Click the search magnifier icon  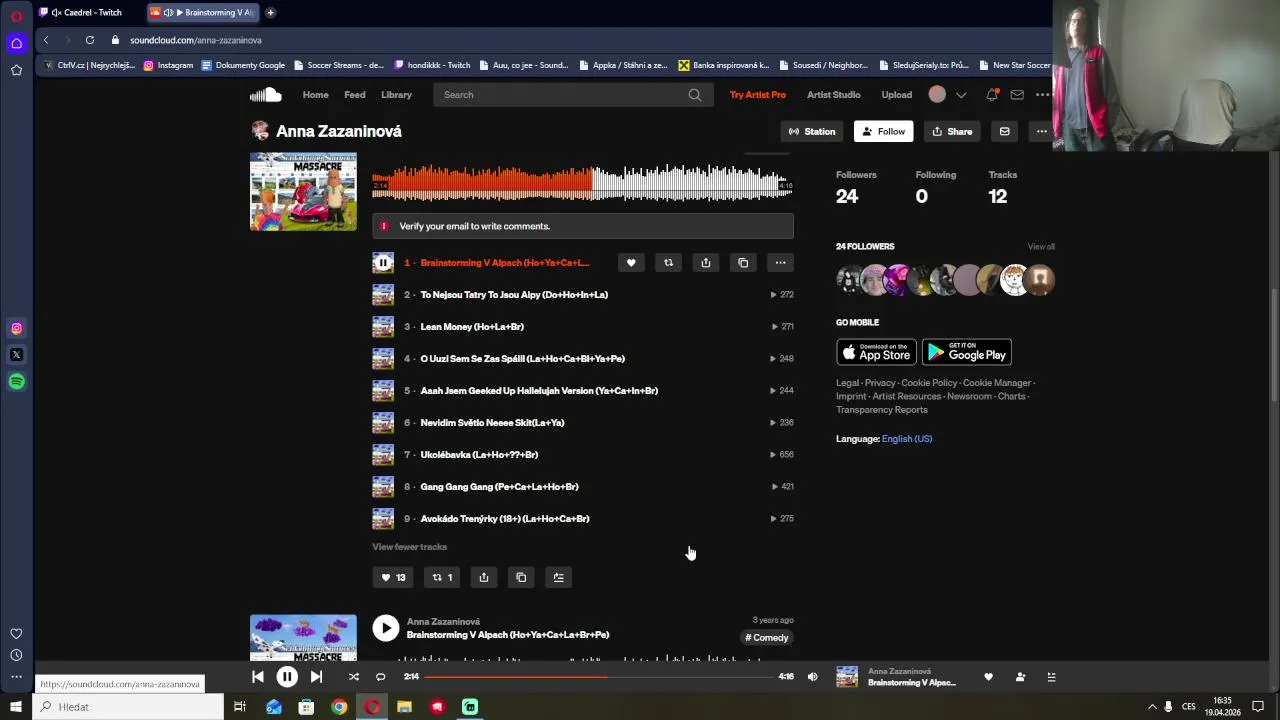pos(695,95)
